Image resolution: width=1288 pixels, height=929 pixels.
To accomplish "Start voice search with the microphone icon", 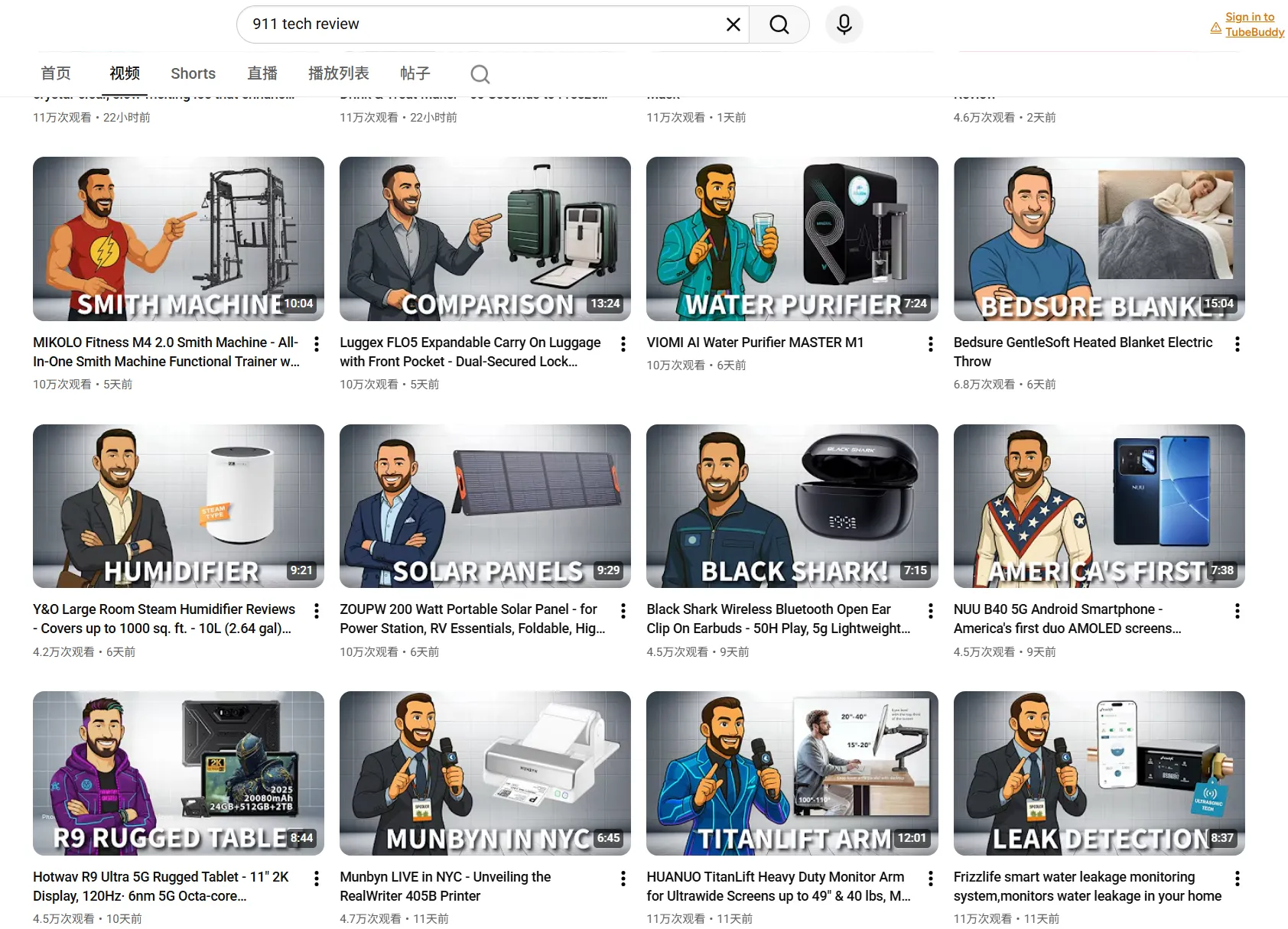I will (x=843, y=24).
